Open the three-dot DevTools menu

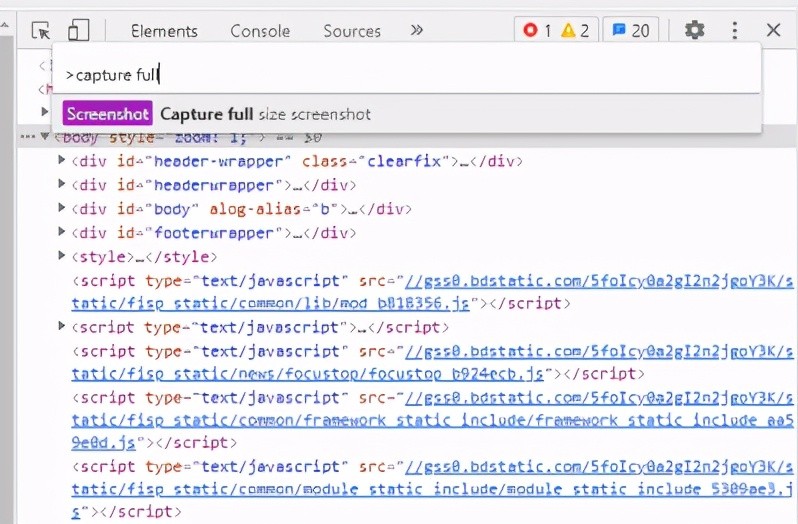tap(735, 31)
